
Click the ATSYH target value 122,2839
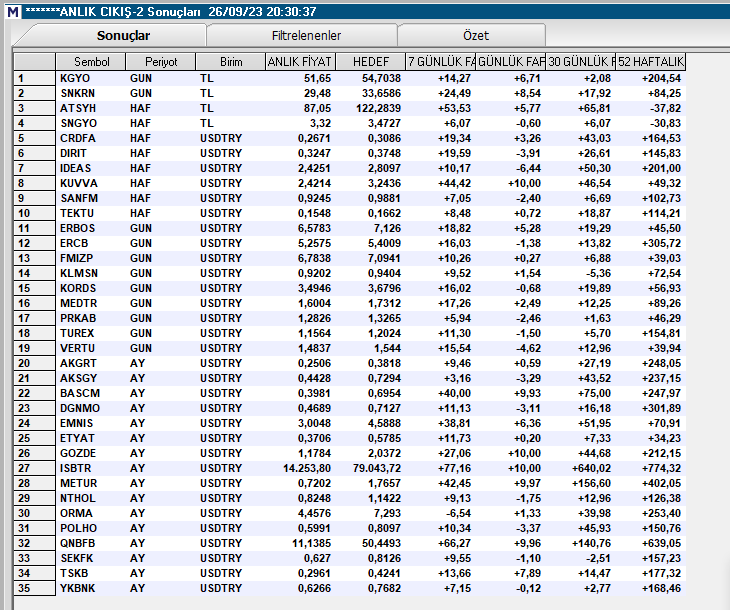click(x=378, y=108)
